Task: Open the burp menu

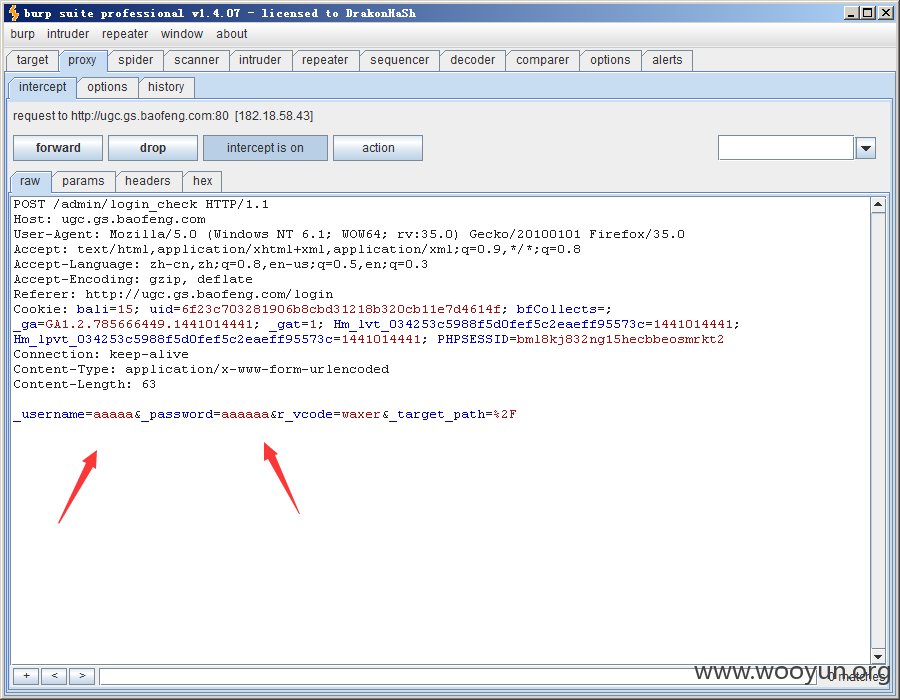Action: (x=22, y=34)
